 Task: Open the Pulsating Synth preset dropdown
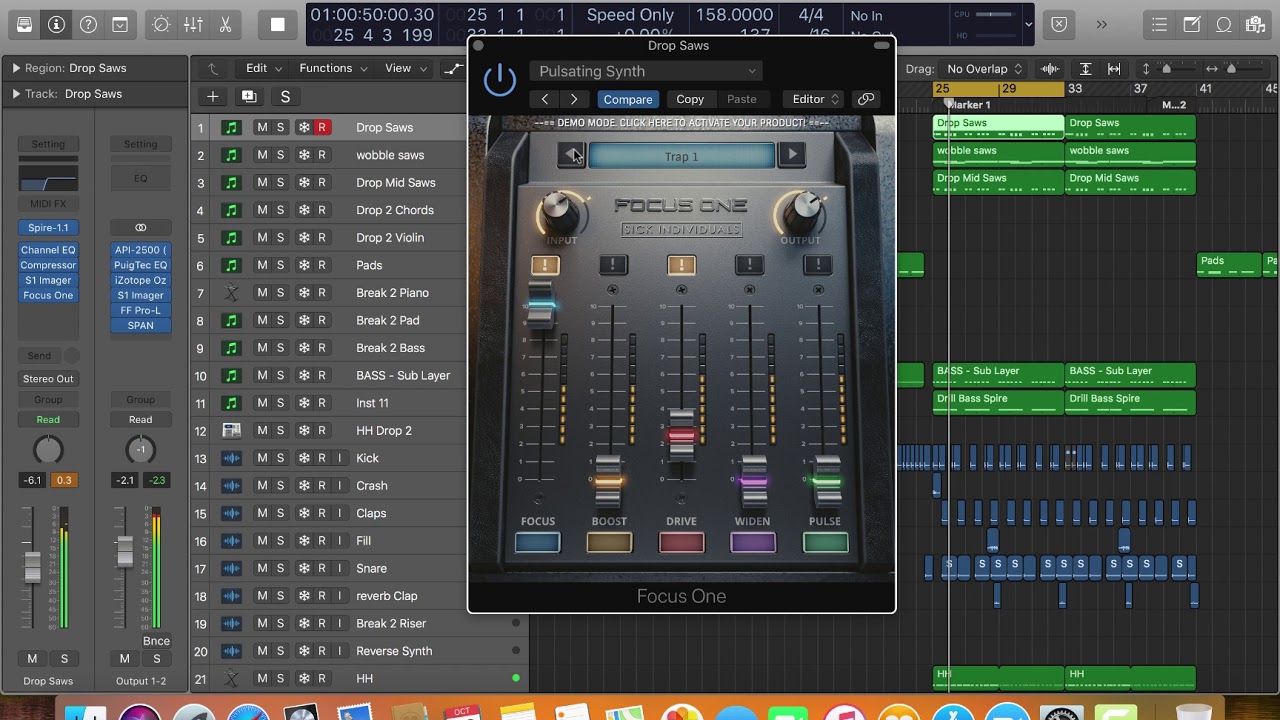tap(646, 71)
